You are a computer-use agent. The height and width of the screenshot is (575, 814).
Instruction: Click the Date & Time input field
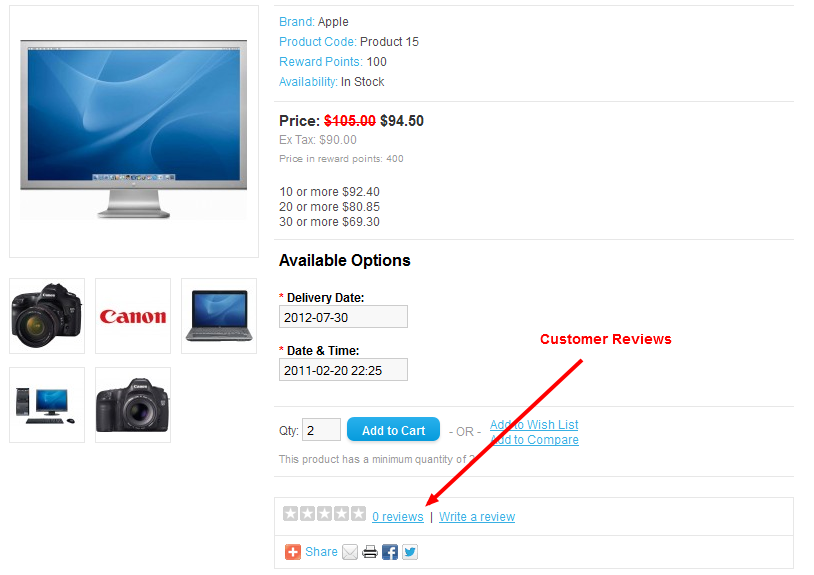point(343,370)
